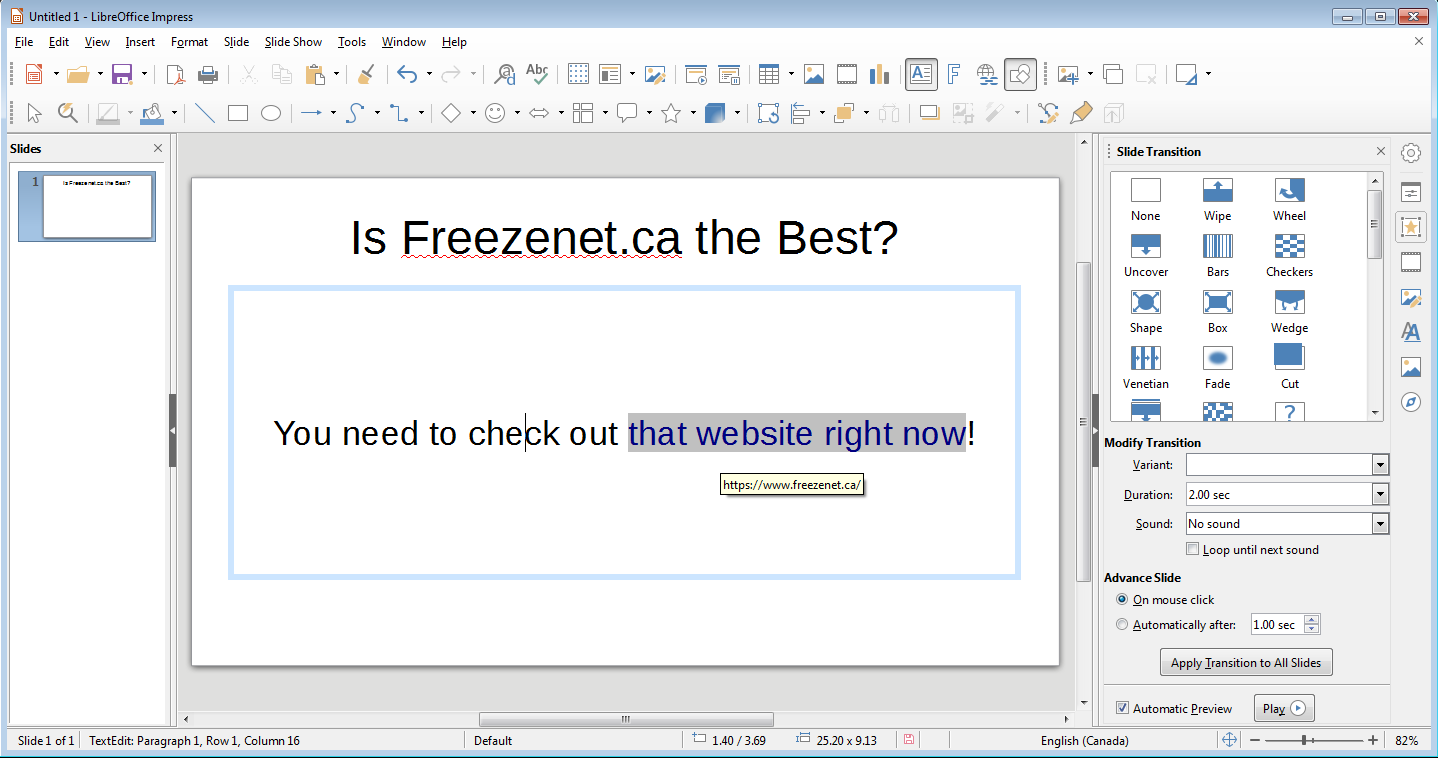1438x758 pixels.
Task: Click the 82% zoom level in status bar
Action: (x=1407, y=741)
